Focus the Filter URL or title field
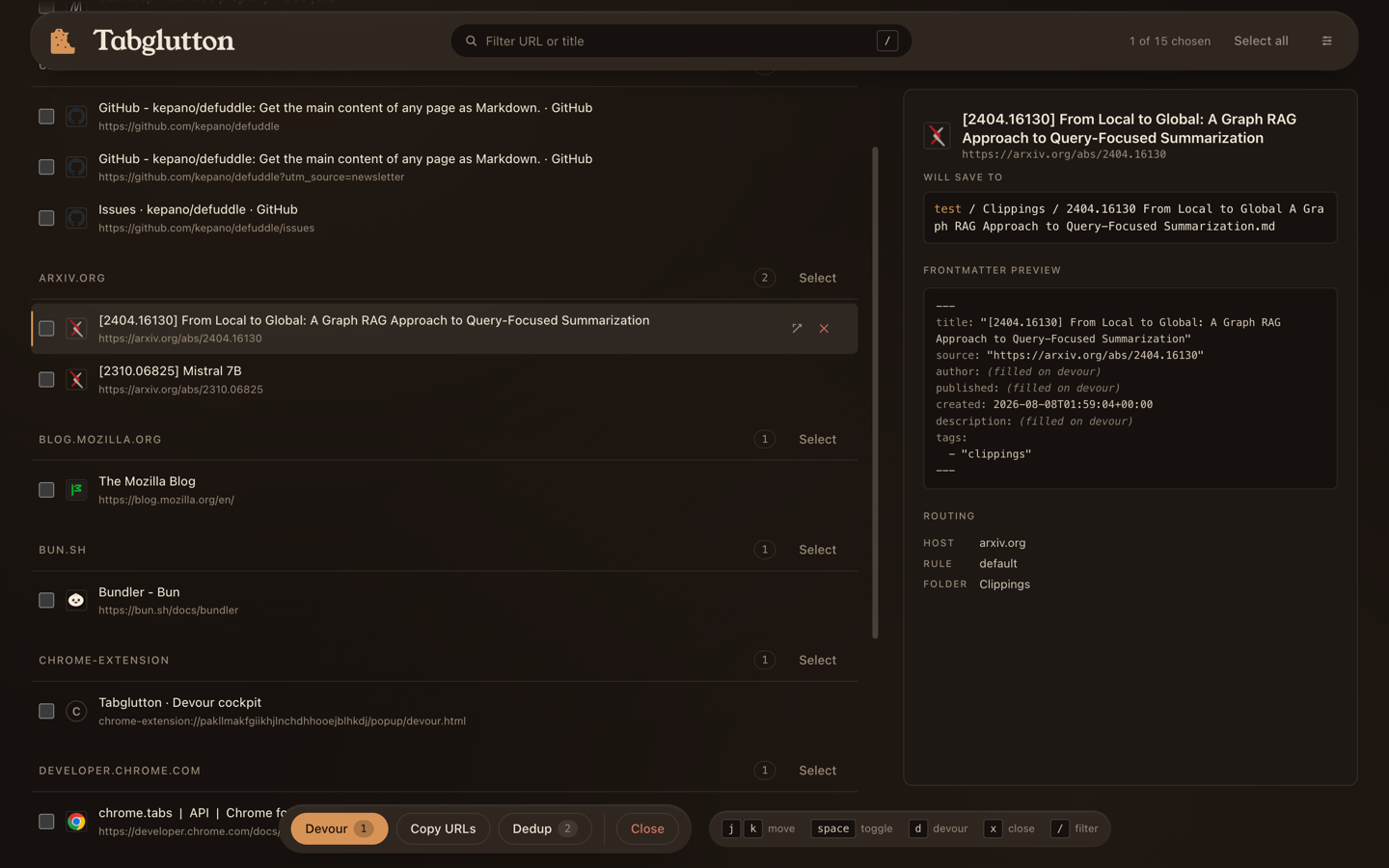 tap(681, 41)
